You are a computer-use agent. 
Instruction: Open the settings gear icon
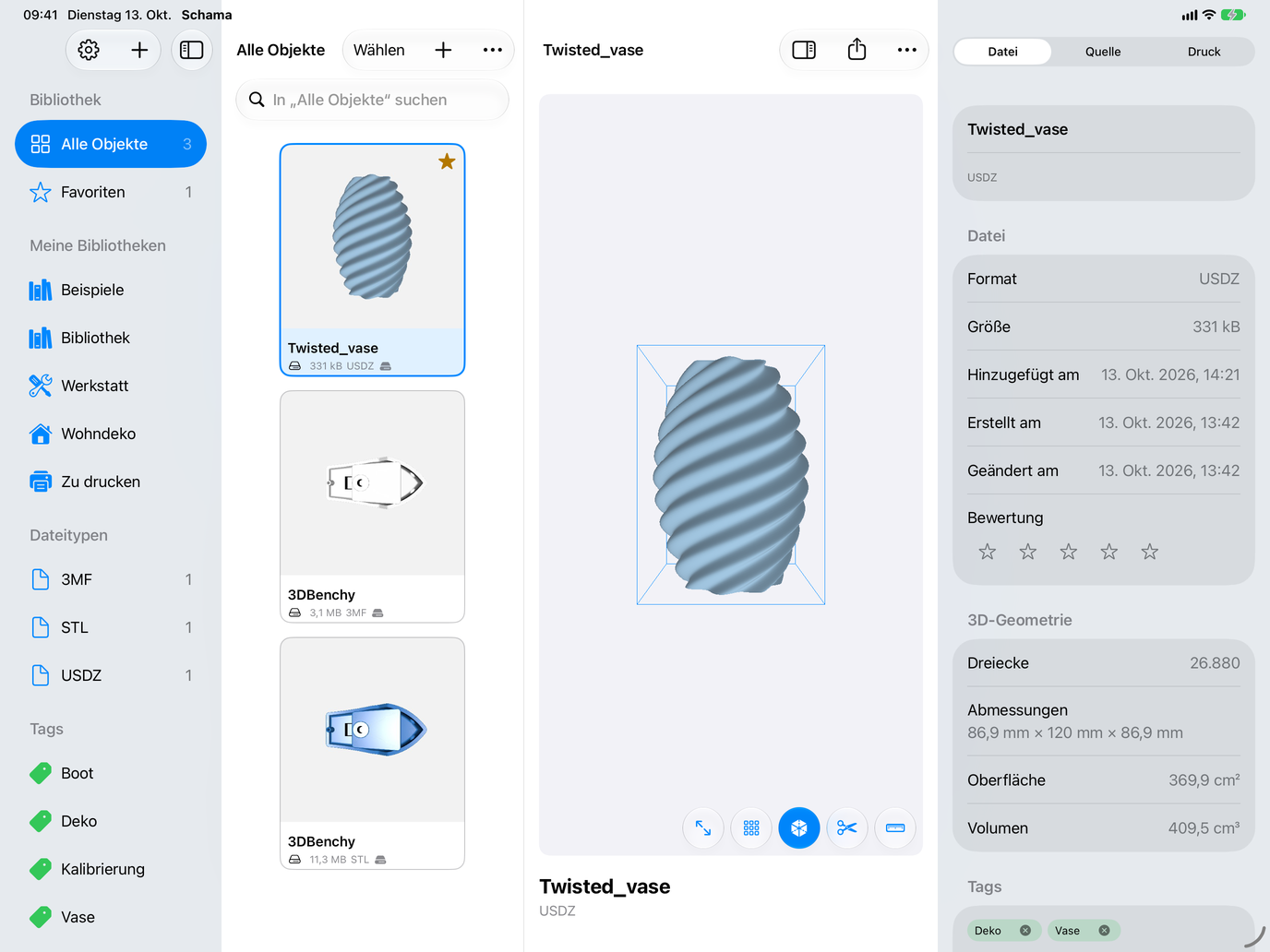89,50
